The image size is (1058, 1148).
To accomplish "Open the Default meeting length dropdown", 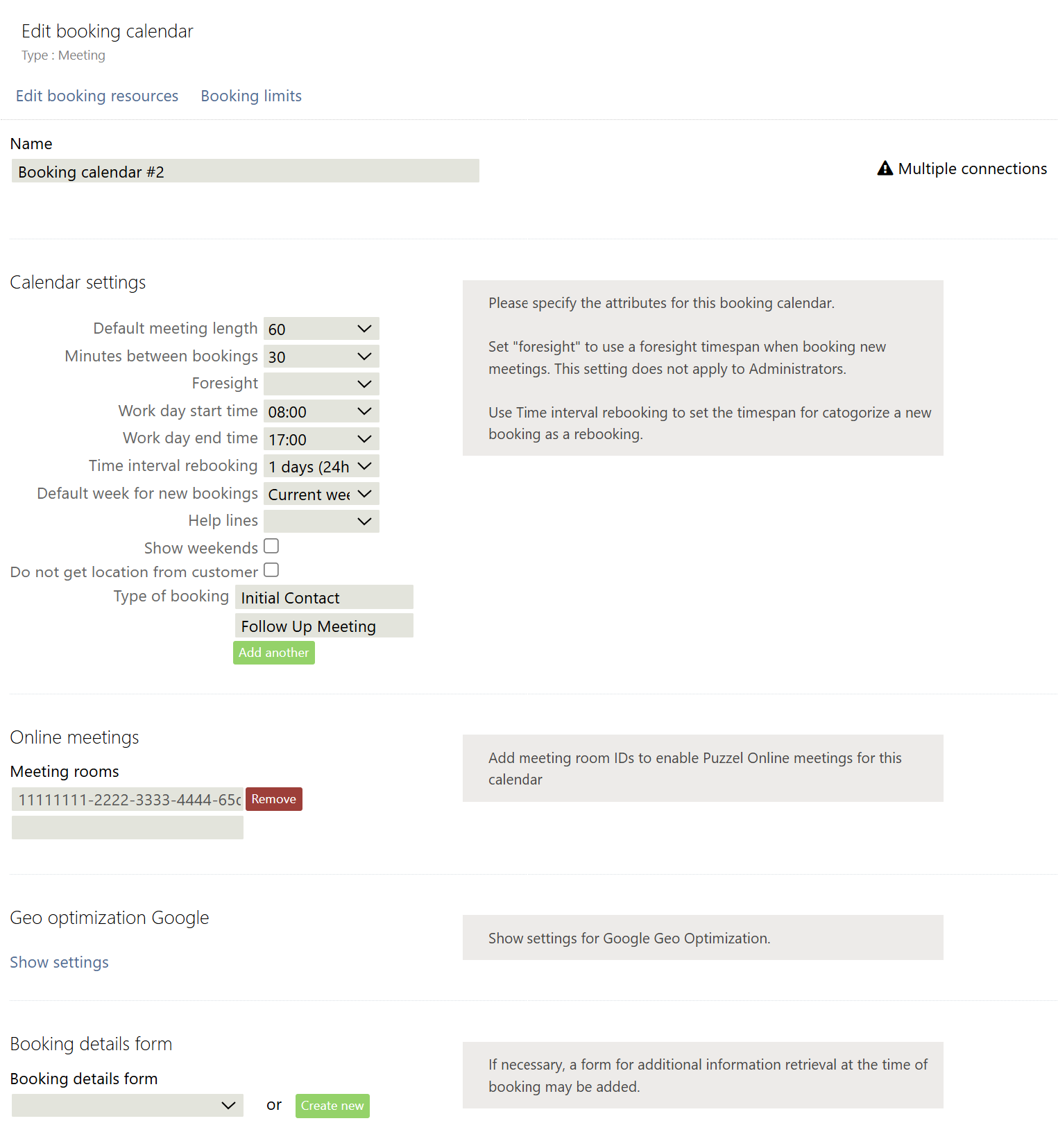I will click(x=321, y=329).
